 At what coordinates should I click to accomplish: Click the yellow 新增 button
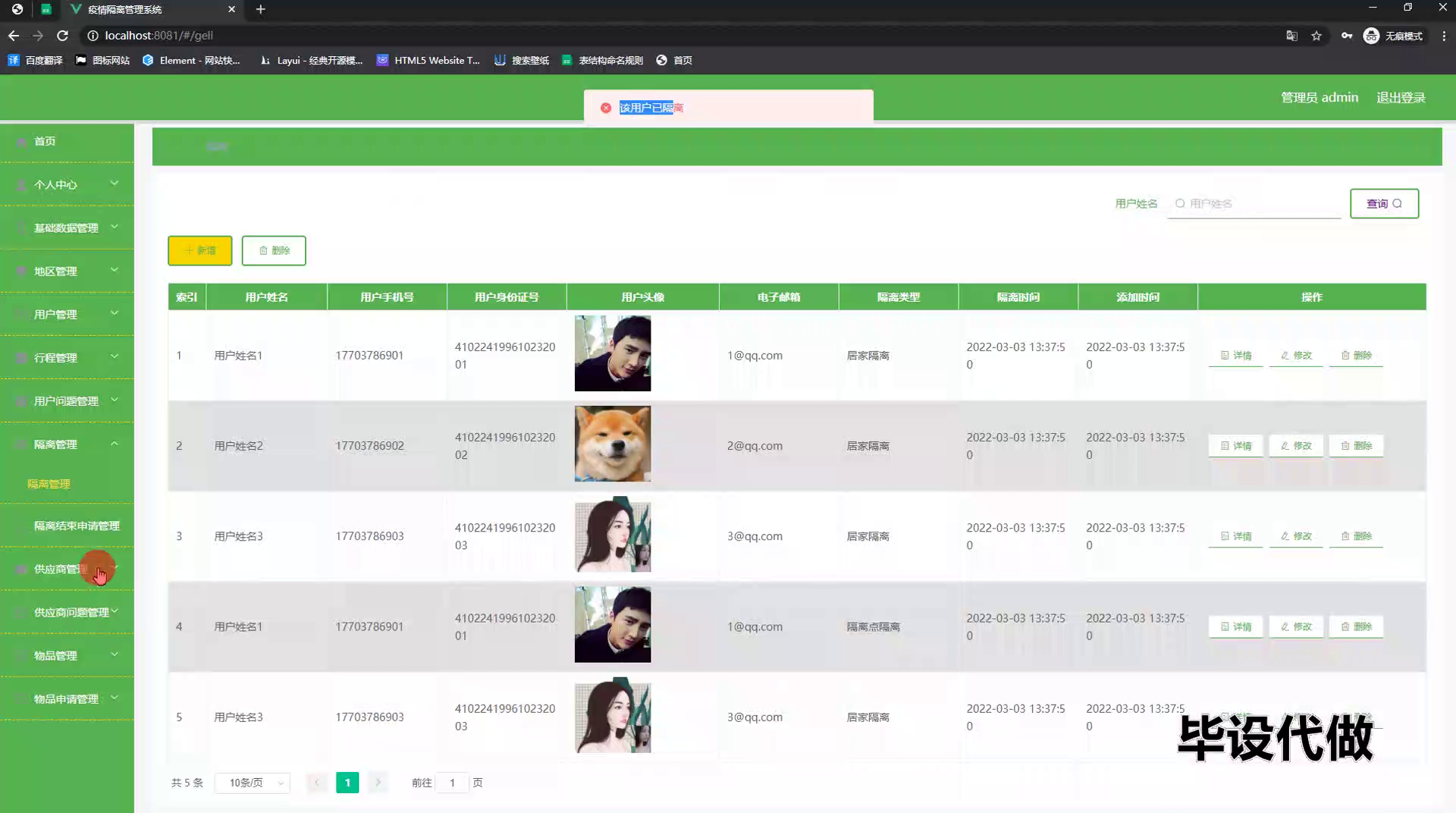click(x=200, y=250)
